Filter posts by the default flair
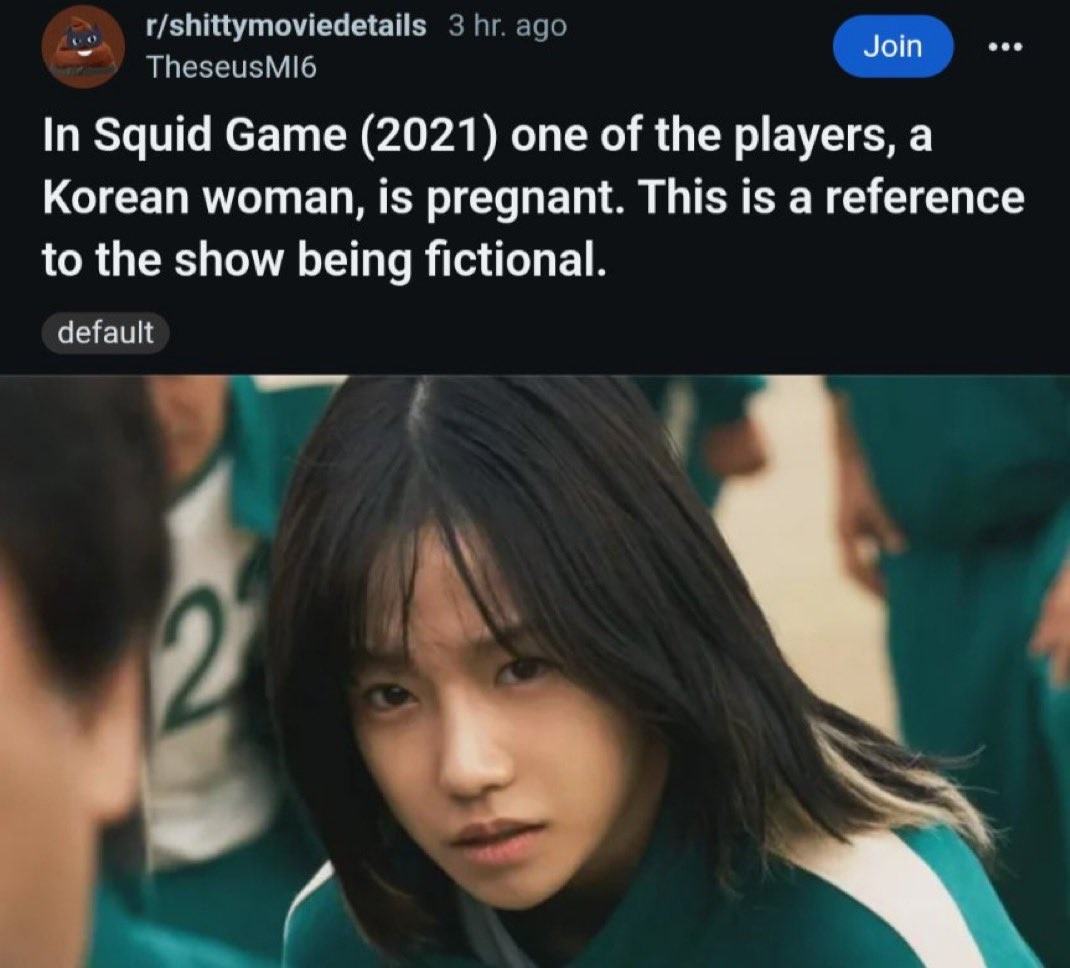 105,333
